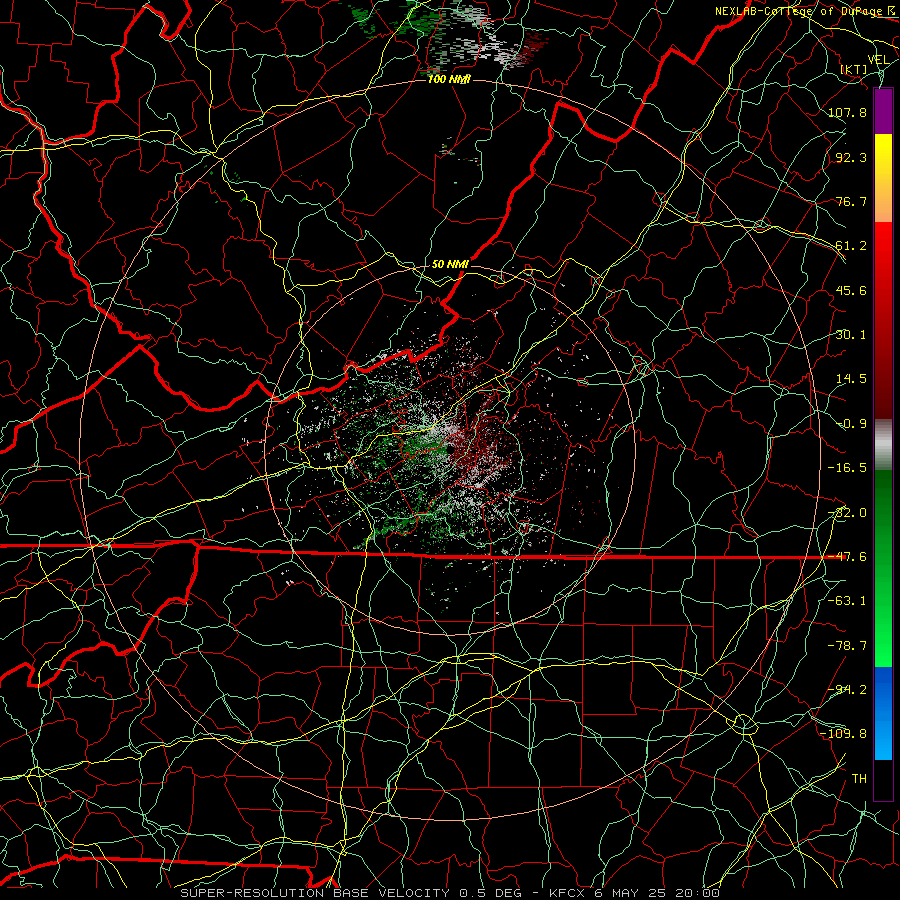This screenshot has width=900, height=900.
Task: Click the 30.1 velocity scale value
Action: [851, 334]
